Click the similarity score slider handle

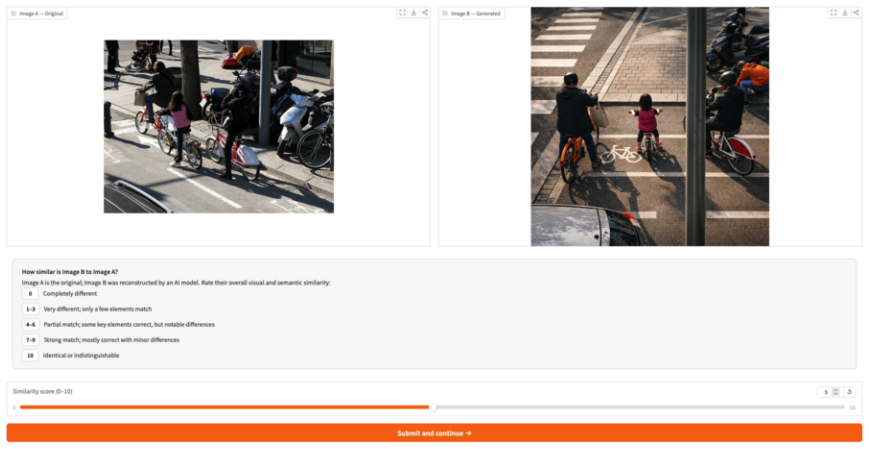point(433,407)
